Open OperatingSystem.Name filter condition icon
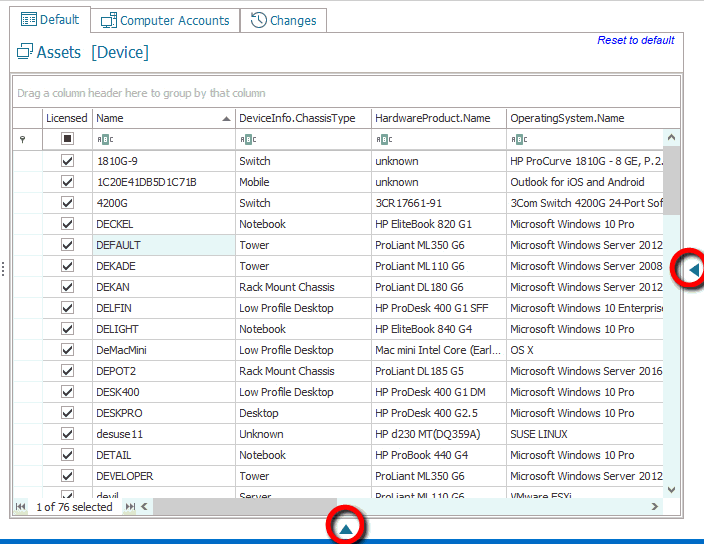Screen dimensions: 704x544 (519, 140)
